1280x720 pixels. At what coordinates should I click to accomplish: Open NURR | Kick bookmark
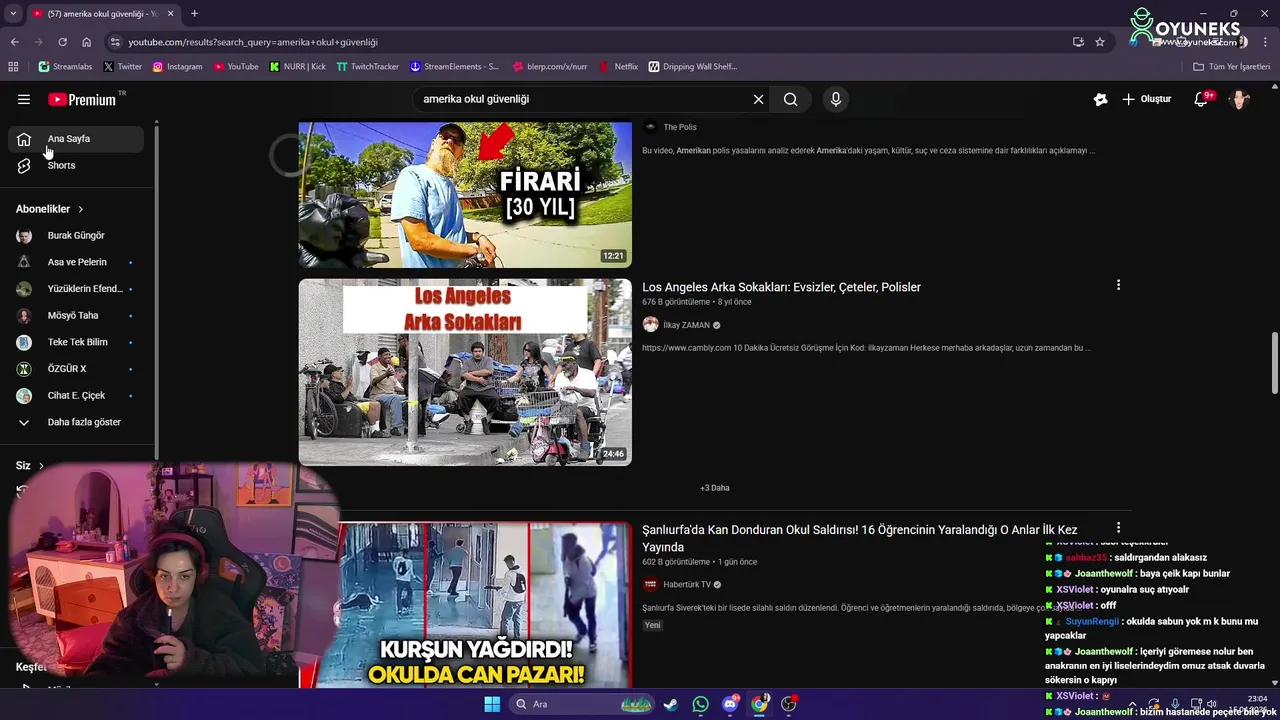[x=297, y=67]
